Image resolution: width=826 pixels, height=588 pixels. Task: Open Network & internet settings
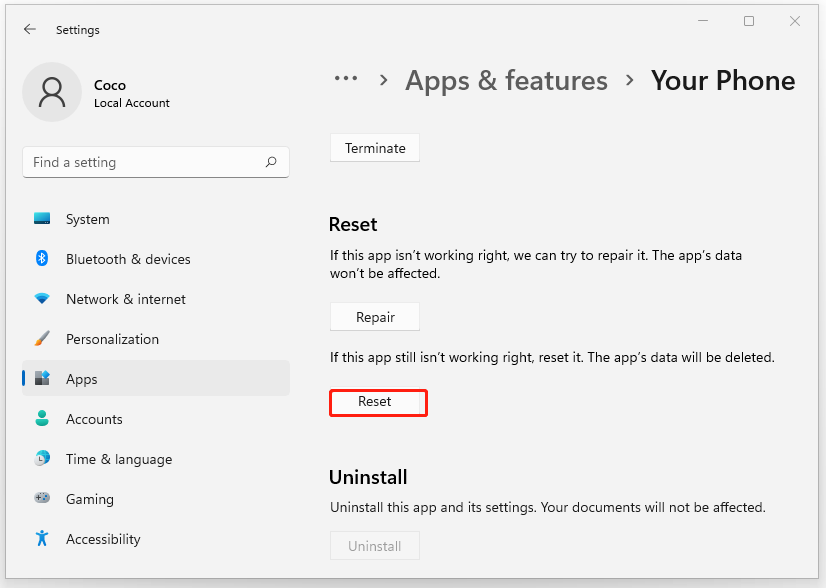(x=41, y=299)
